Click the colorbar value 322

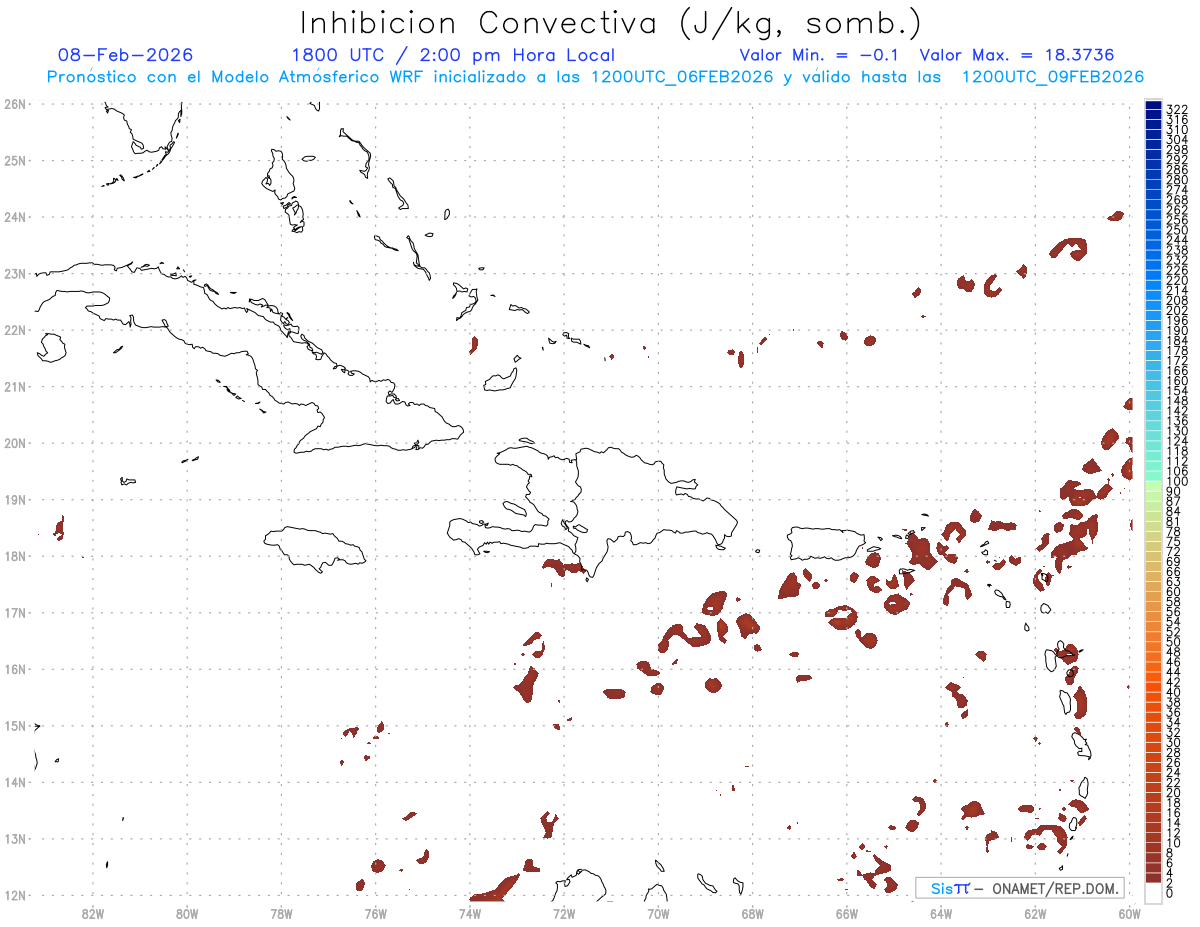pyautogui.click(x=1177, y=109)
